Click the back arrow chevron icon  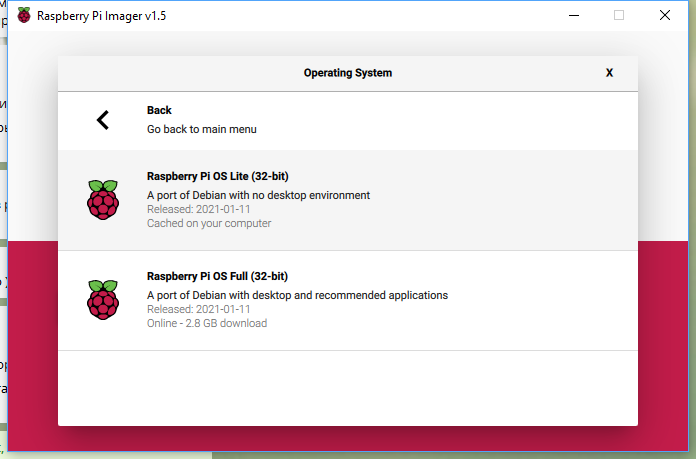pyautogui.click(x=103, y=120)
